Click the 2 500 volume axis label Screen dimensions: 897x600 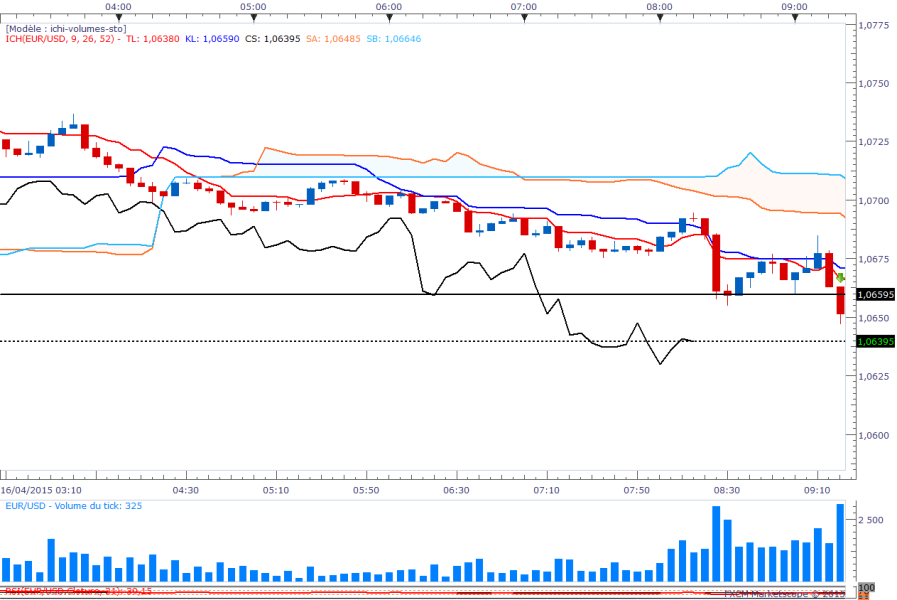pos(871,520)
